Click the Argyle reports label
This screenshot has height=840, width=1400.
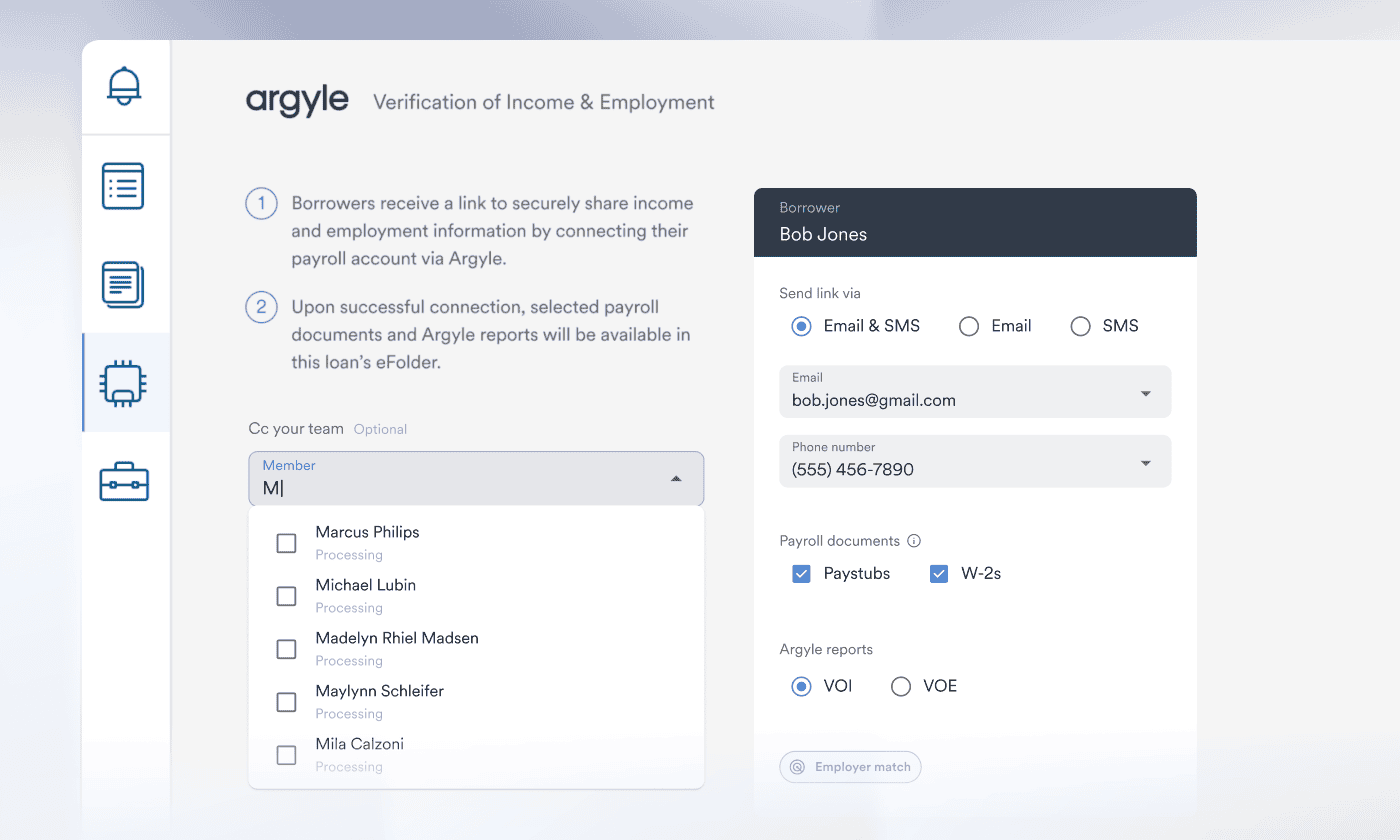(826, 650)
